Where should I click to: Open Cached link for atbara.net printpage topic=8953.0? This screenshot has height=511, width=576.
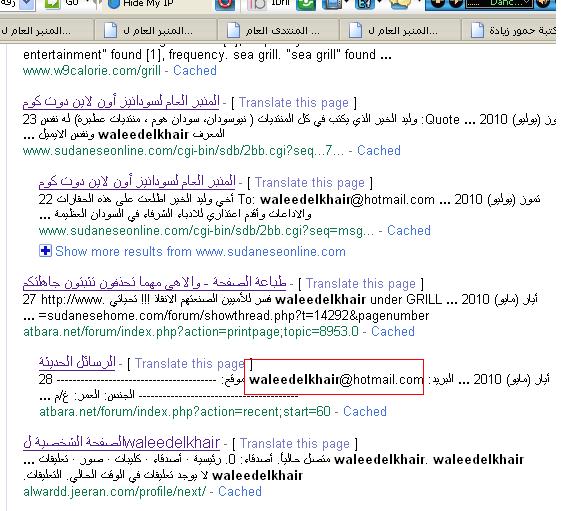click(393, 332)
